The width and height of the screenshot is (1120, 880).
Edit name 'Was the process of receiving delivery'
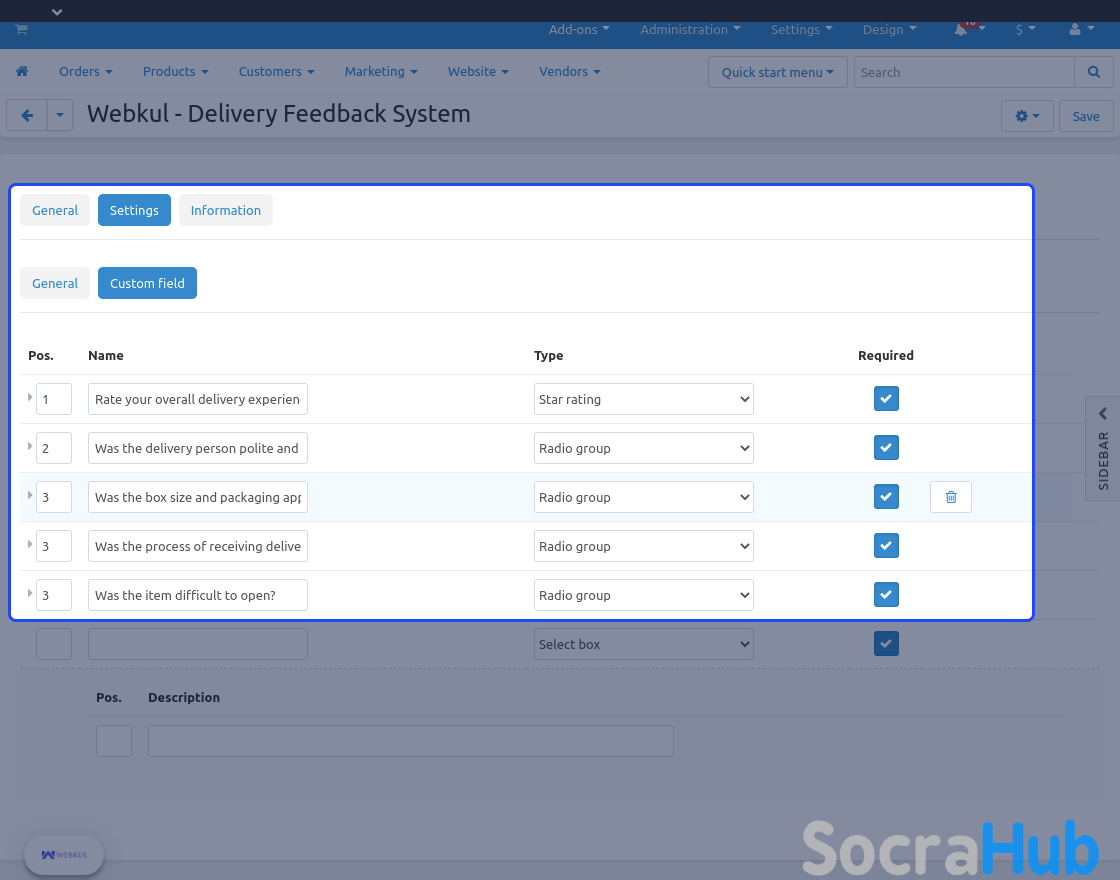[x=198, y=546]
